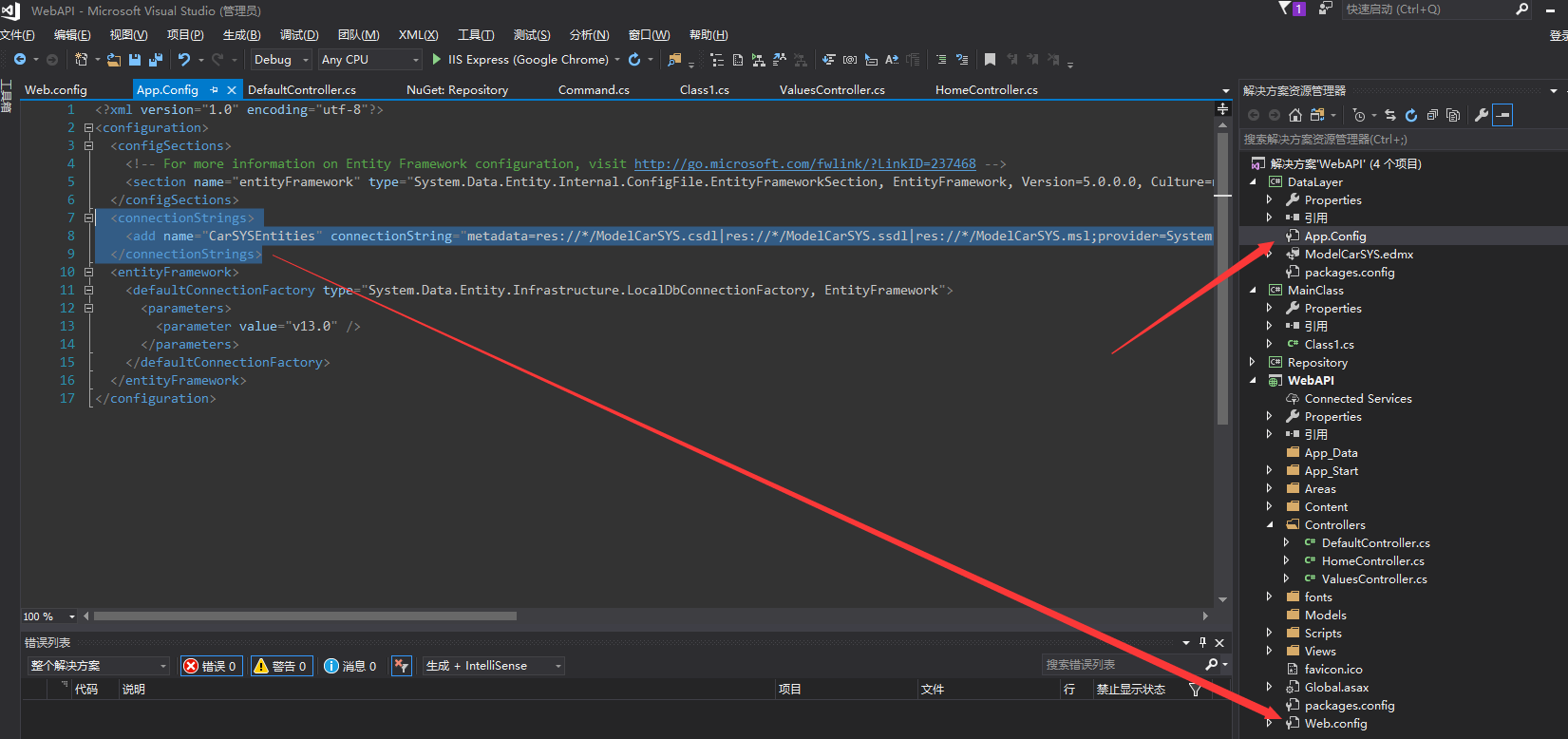Toggle the 错误 0 errors filter
This screenshot has height=739, width=1568.
[x=211, y=666]
